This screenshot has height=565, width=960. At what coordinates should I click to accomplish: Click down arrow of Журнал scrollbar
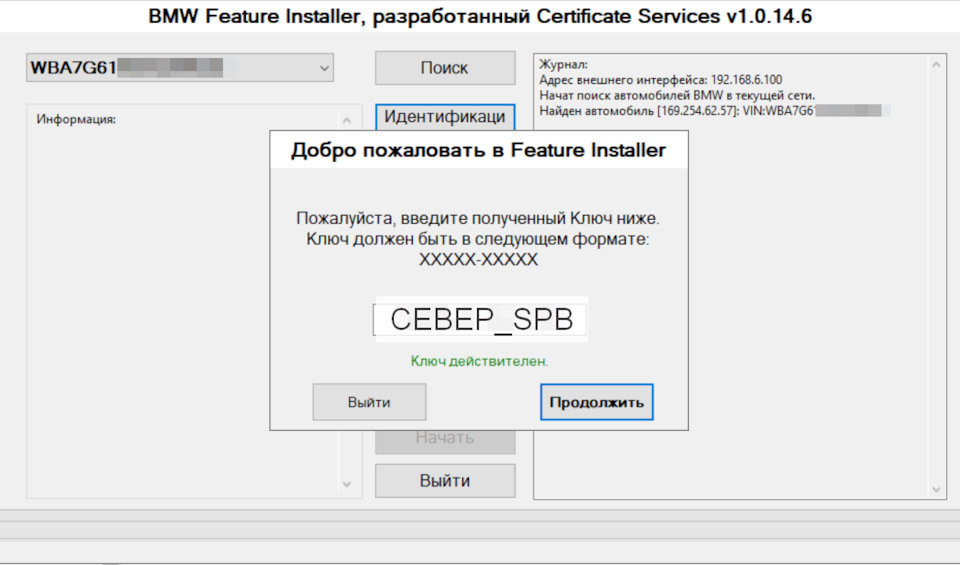click(936, 489)
